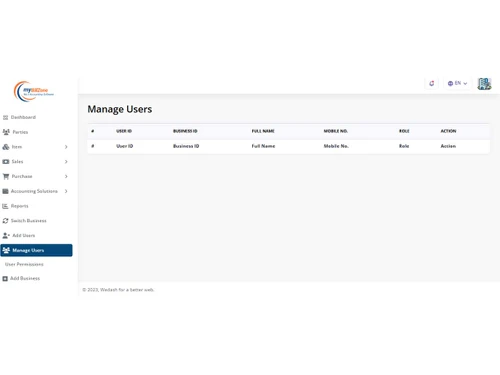The height and width of the screenshot is (375, 500).
Task: Click the Add Users person-plus icon
Action: click(x=6, y=235)
